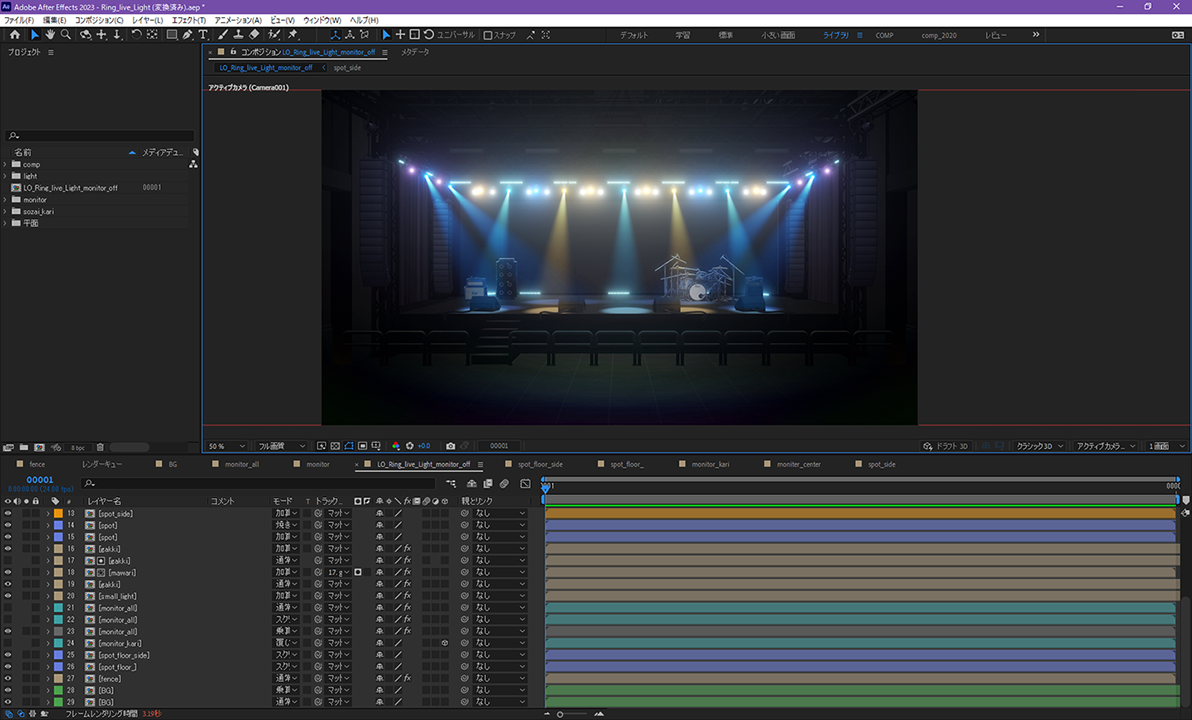Open the Composition menu (コンポジション)
Screen dimensions: 1192x720
click(x=99, y=21)
